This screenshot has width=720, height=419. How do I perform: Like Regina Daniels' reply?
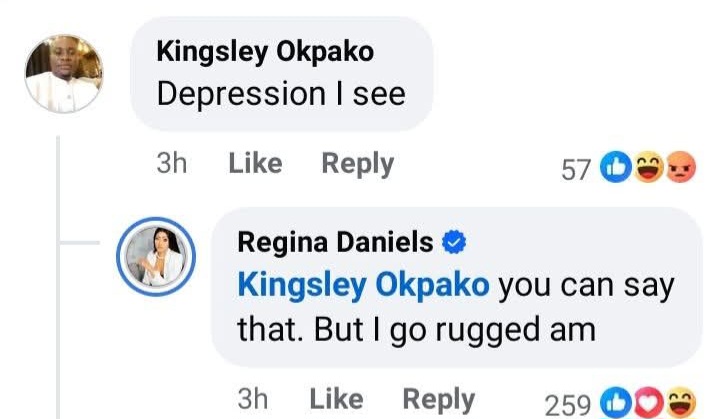[x=336, y=400]
